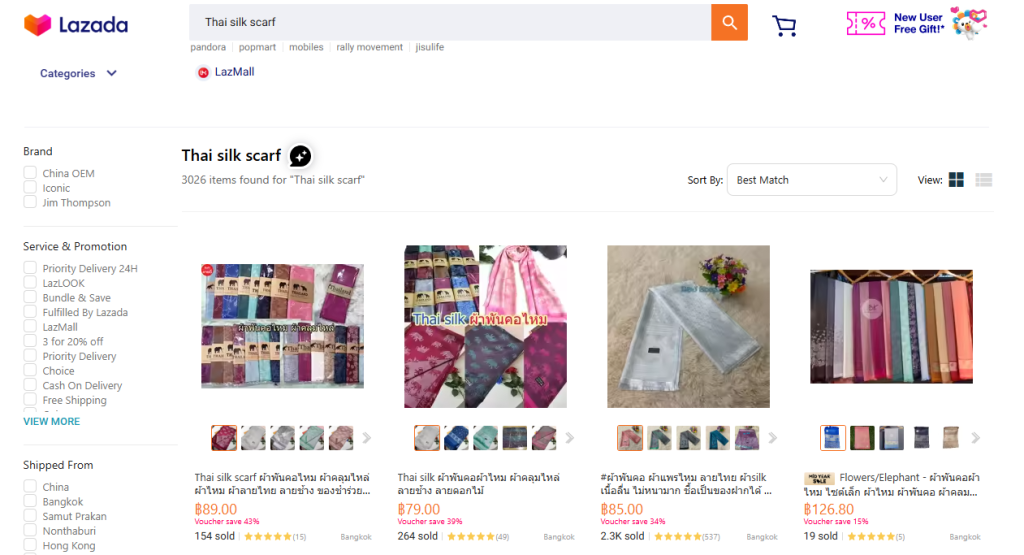Expand the Categories menu
The image size is (1024, 555).
[78, 73]
